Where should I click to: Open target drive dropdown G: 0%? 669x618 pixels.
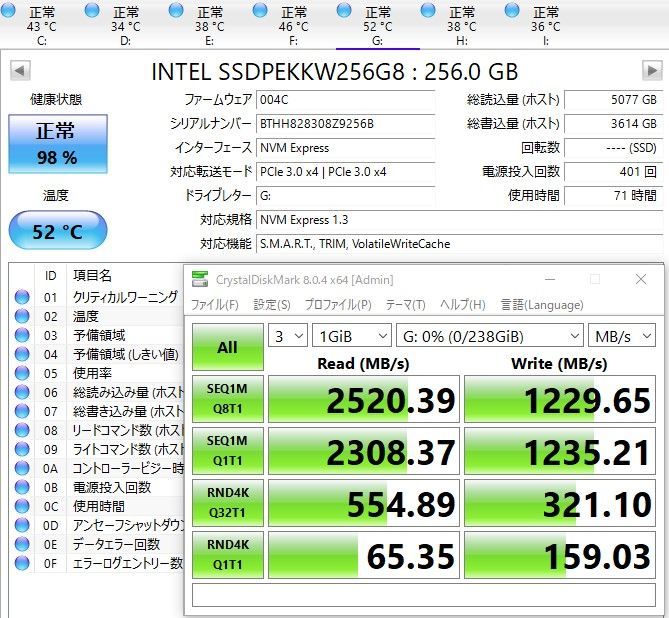(x=490, y=336)
